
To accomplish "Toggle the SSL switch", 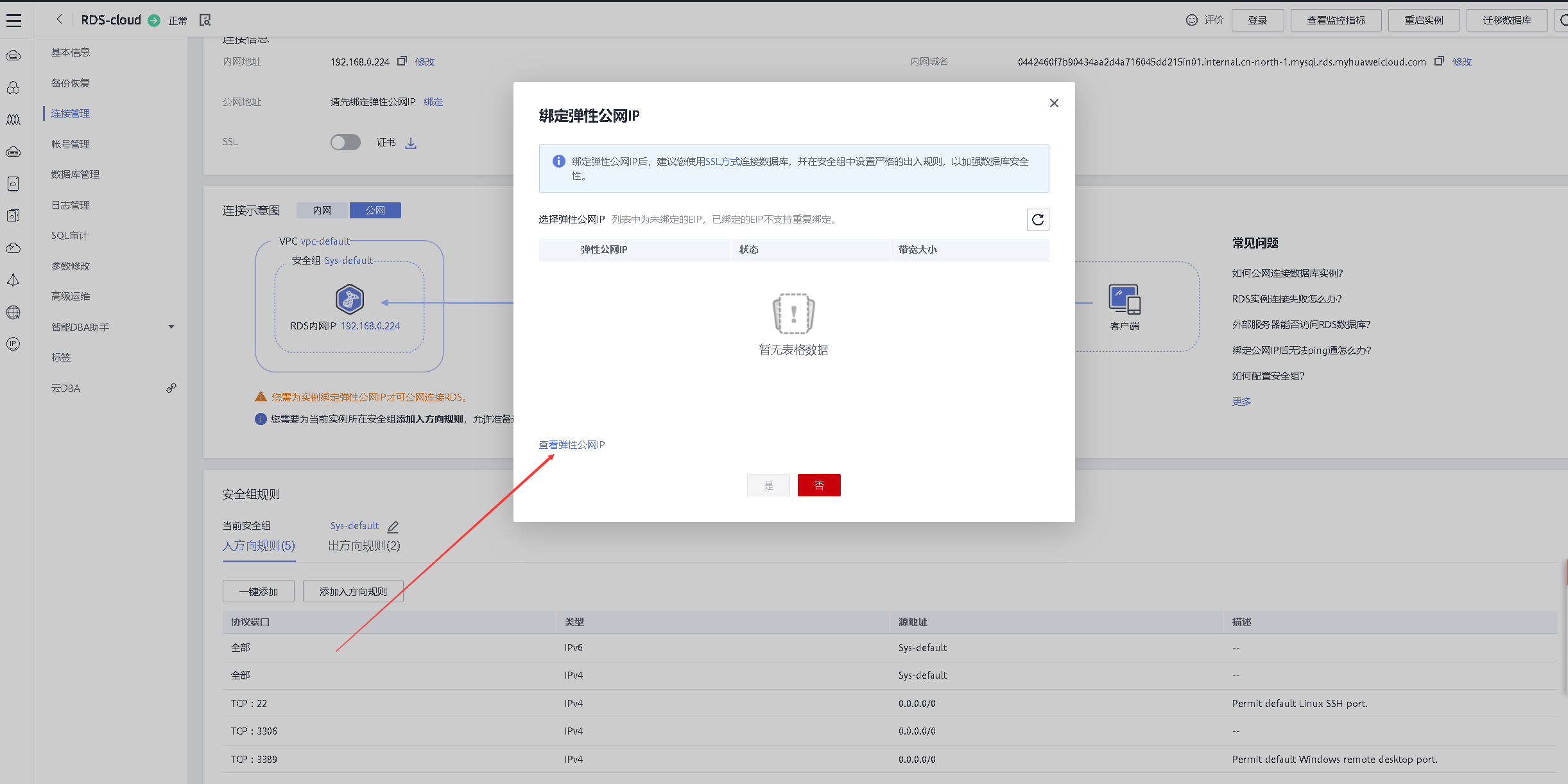I will point(345,143).
